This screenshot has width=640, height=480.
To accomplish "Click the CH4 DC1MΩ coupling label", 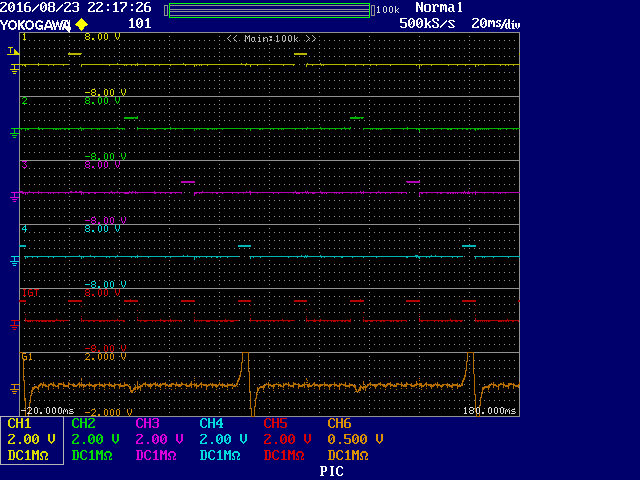I will coord(220,456).
